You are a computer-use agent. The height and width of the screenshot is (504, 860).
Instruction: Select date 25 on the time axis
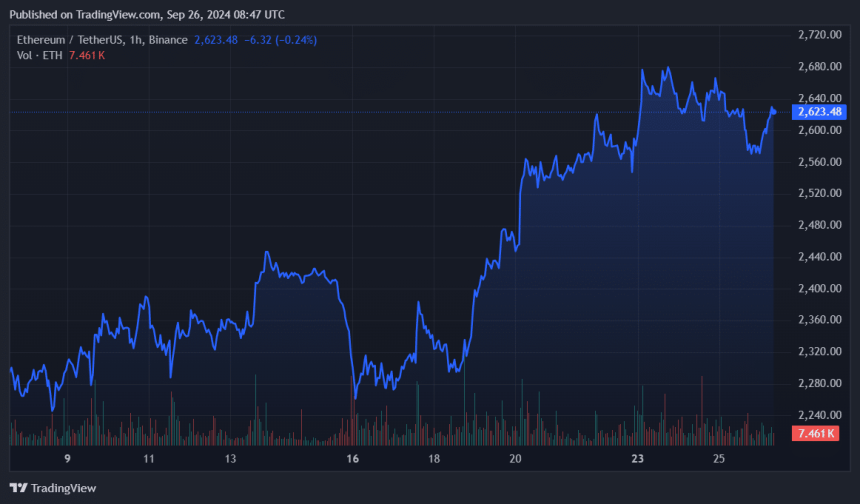(x=718, y=458)
